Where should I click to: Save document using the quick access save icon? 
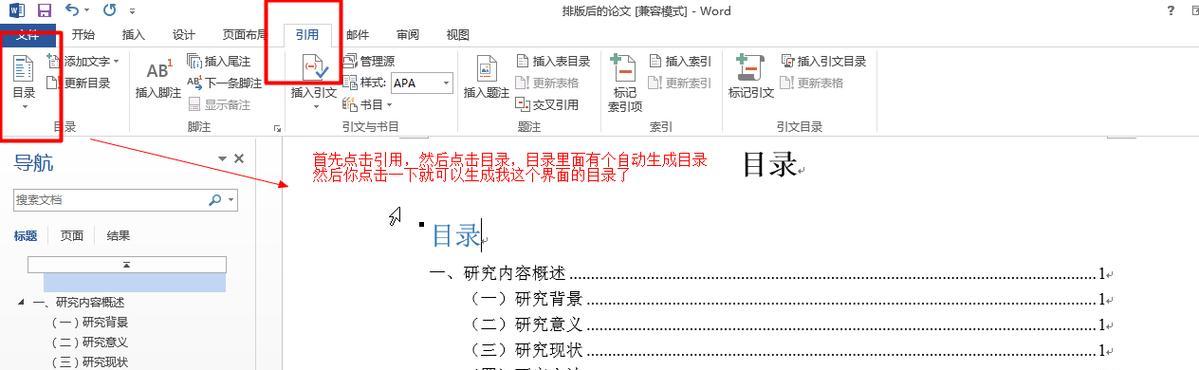tap(44, 11)
